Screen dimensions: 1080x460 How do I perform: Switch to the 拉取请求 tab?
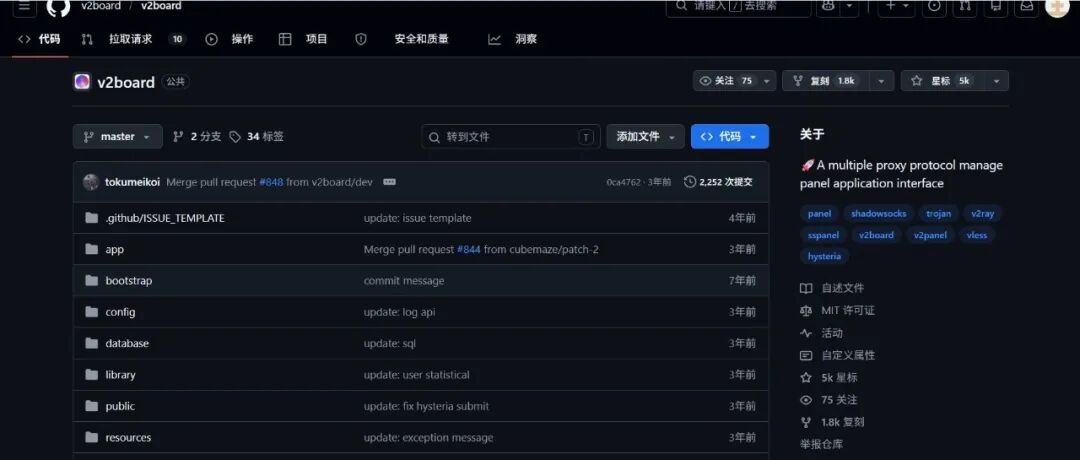tap(134, 39)
